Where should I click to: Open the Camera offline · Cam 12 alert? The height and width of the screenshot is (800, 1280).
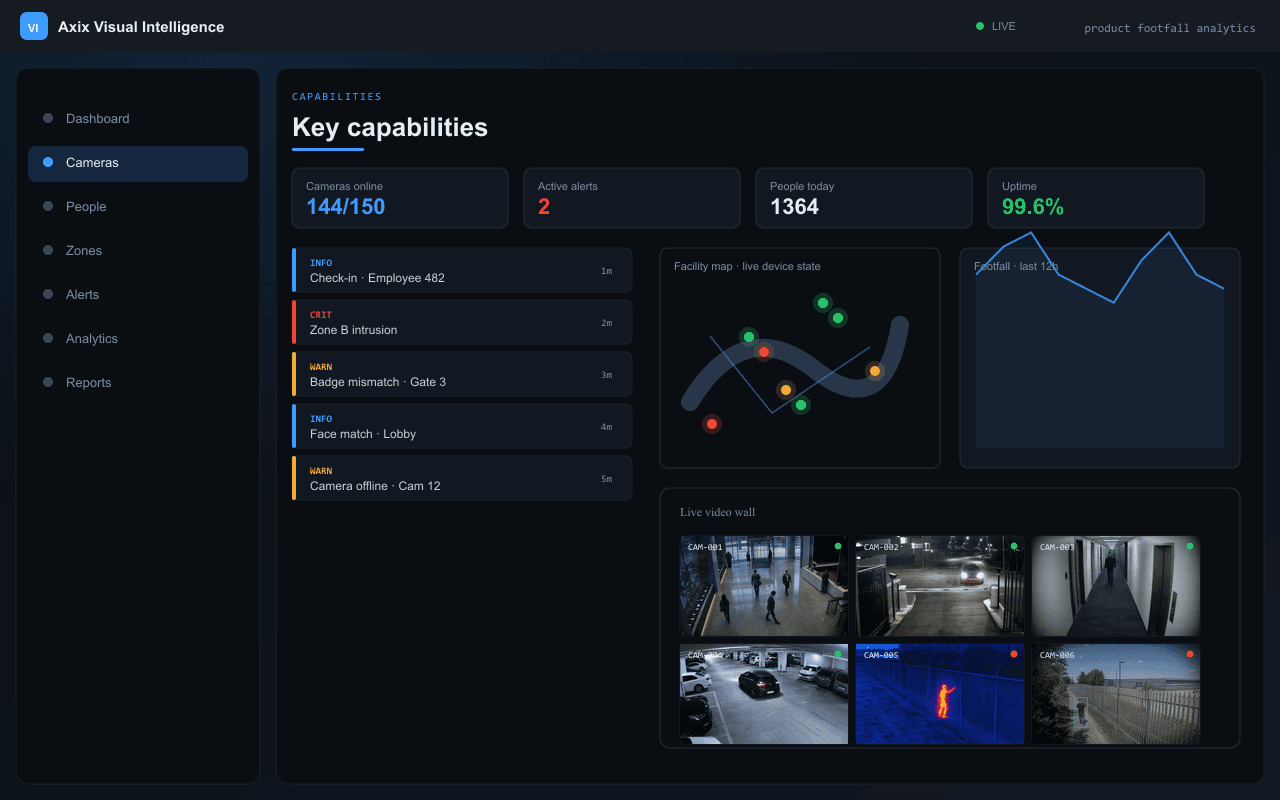(x=462, y=478)
